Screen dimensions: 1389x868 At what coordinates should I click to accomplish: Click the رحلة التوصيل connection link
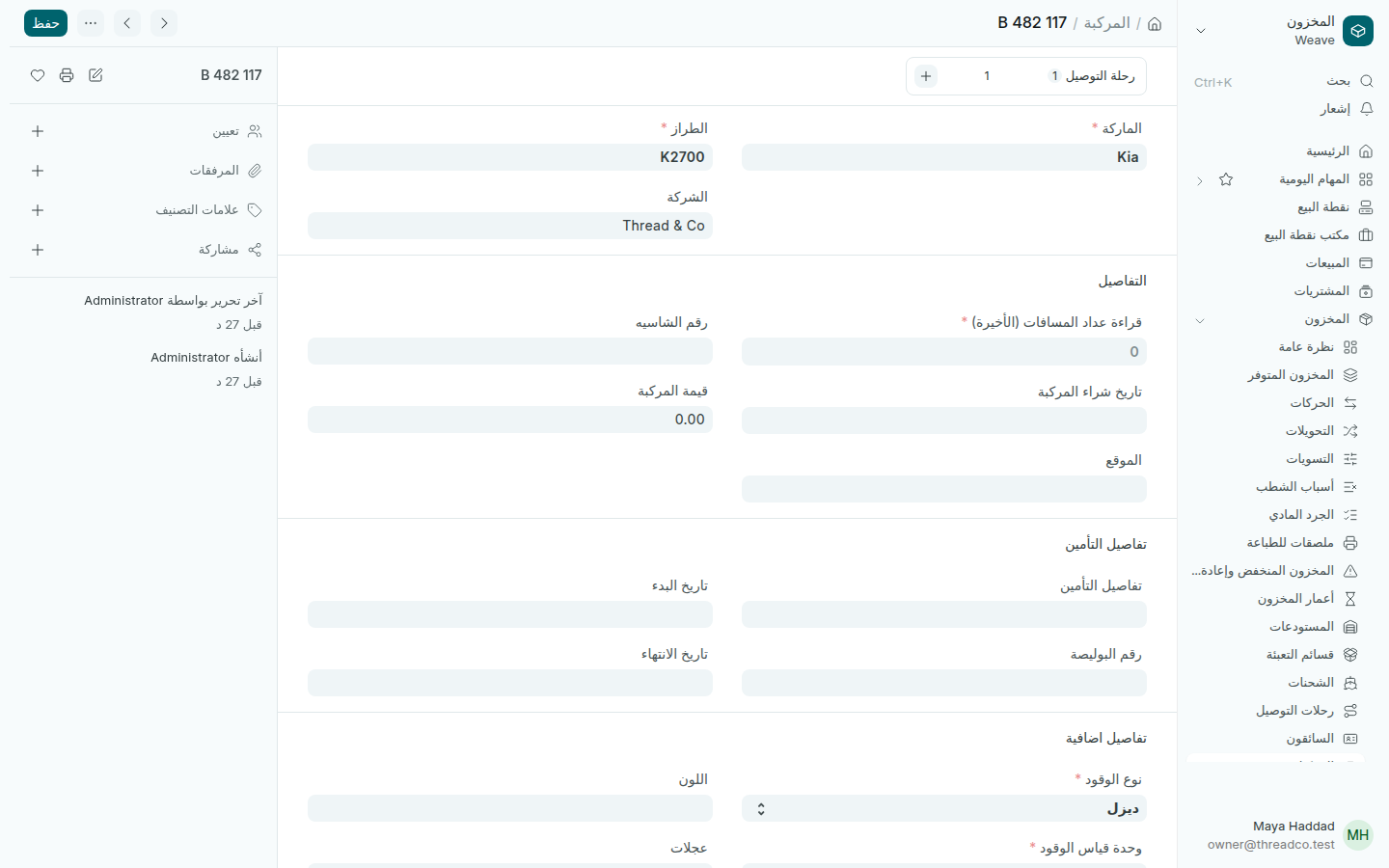click(x=1100, y=76)
